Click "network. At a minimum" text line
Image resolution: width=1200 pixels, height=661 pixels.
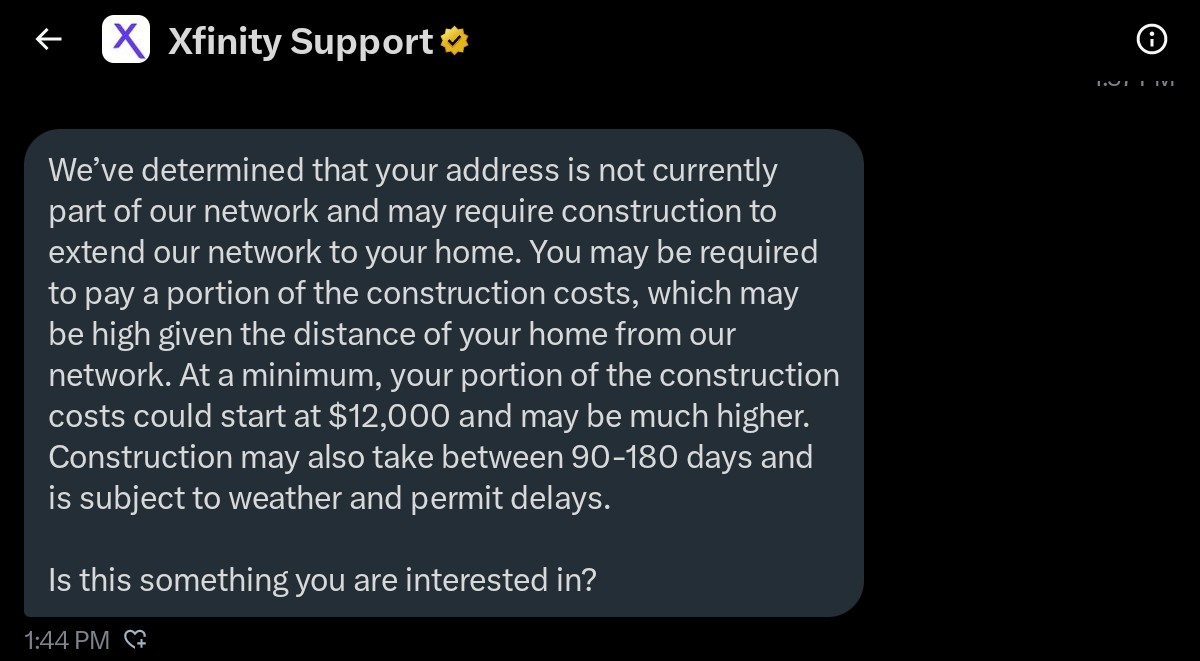pyautogui.click(x=444, y=375)
